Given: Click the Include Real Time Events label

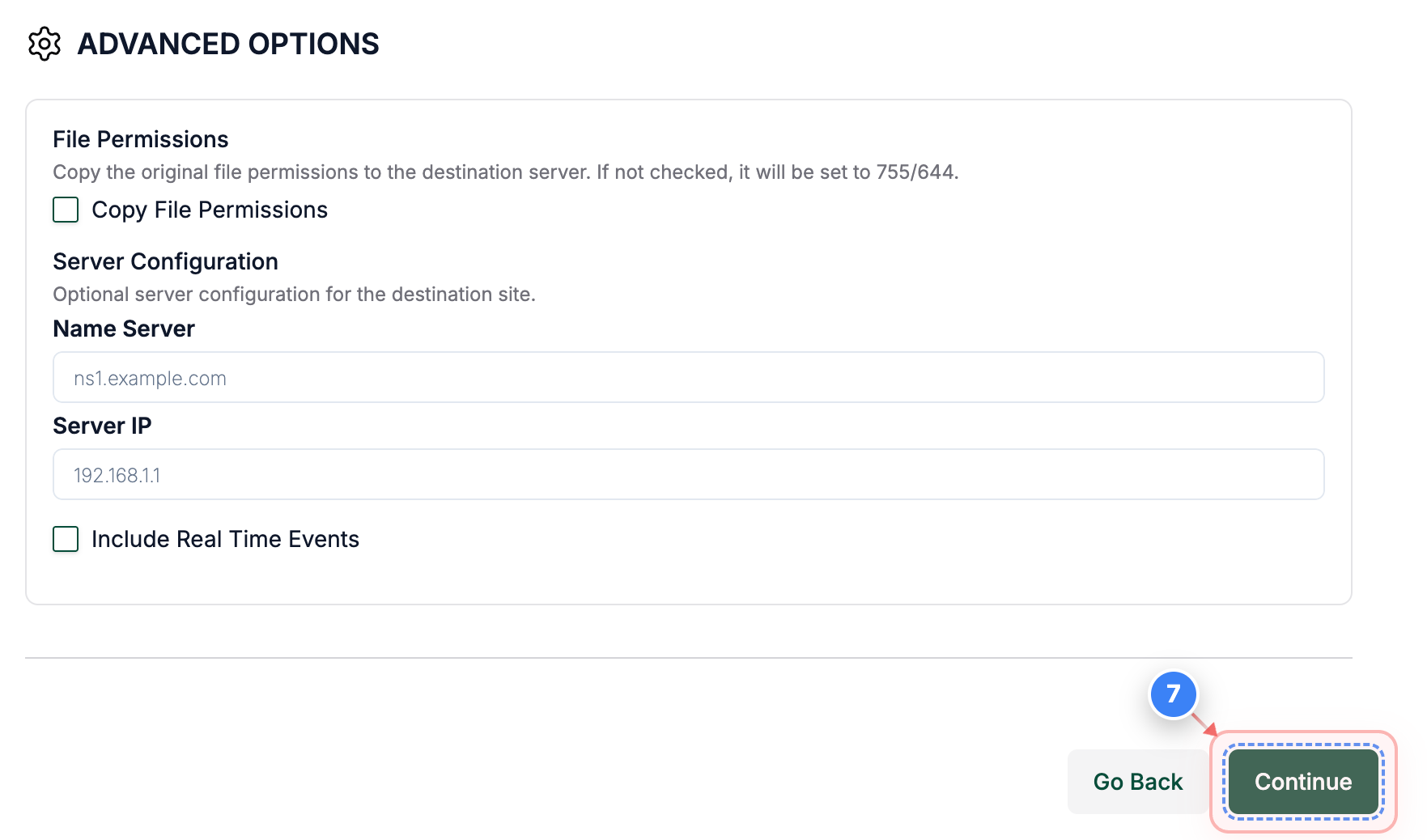Looking at the screenshot, I should point(226,539).
